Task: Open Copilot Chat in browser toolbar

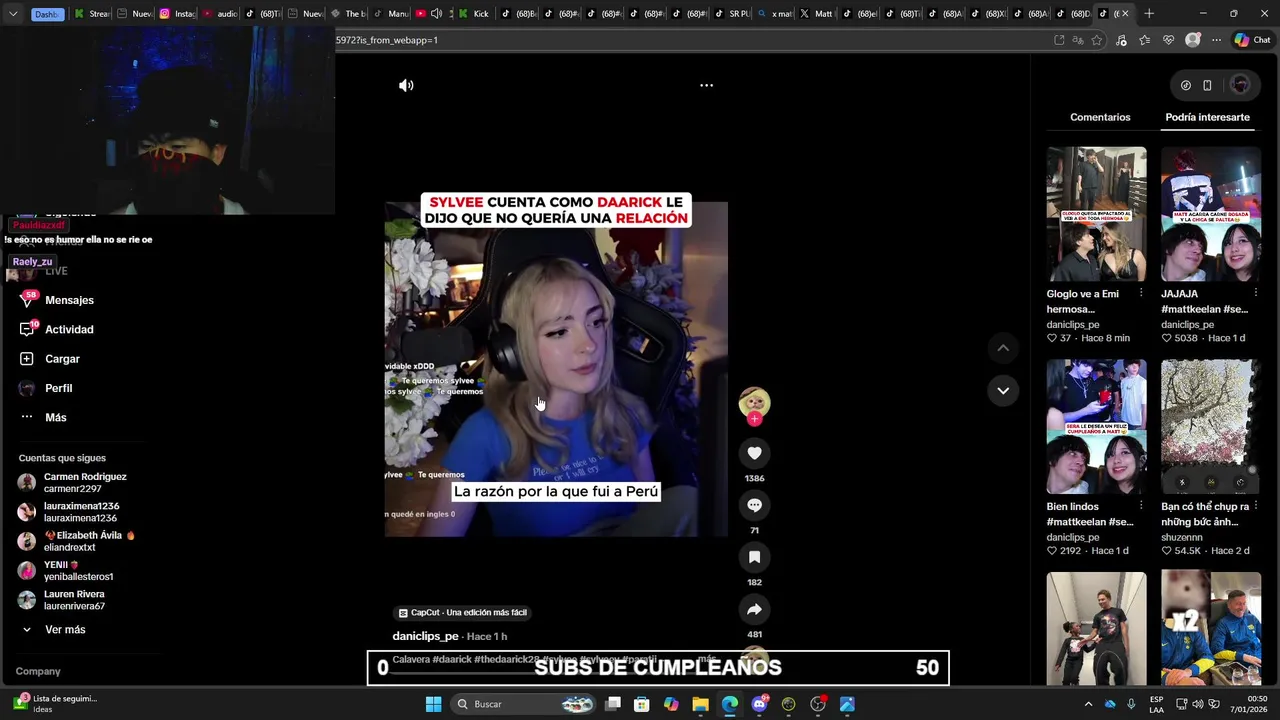Action: pos(1252,40)
